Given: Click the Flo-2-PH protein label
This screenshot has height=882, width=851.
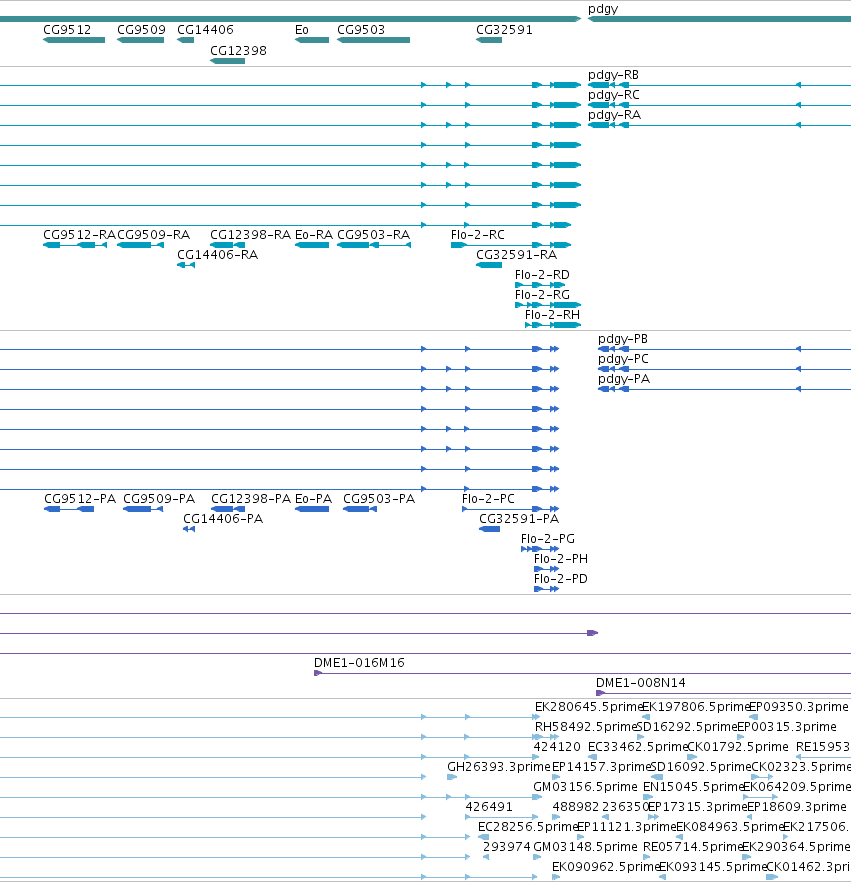Looking at the screenshot, I should (561, 559).
